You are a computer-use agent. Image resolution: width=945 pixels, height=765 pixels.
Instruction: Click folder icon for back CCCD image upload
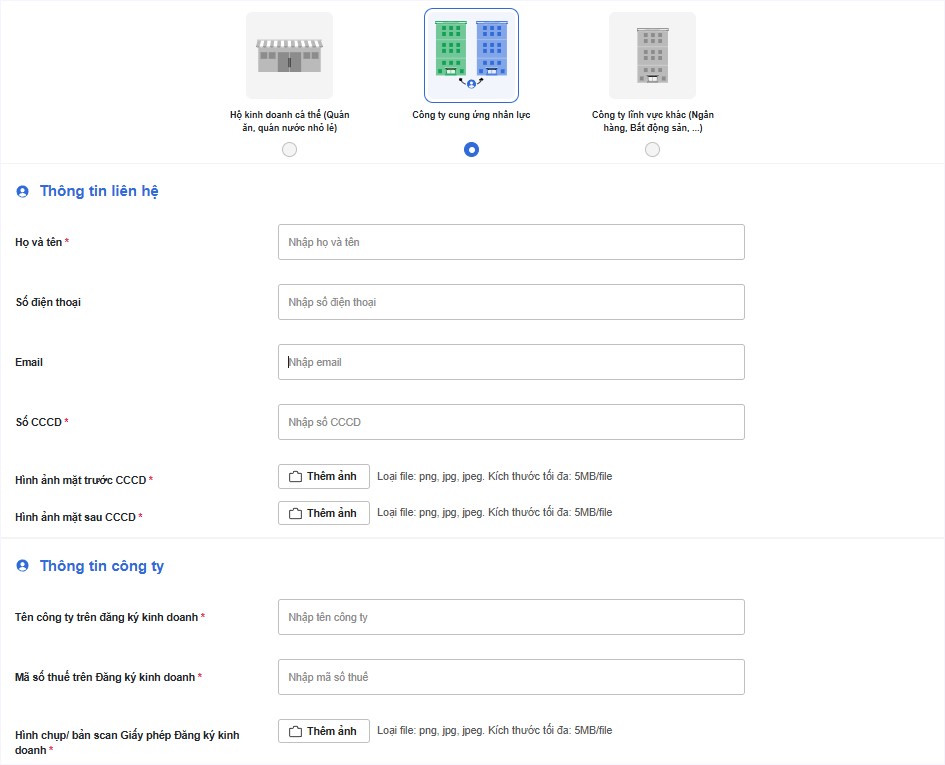click(x=295, y=513)
